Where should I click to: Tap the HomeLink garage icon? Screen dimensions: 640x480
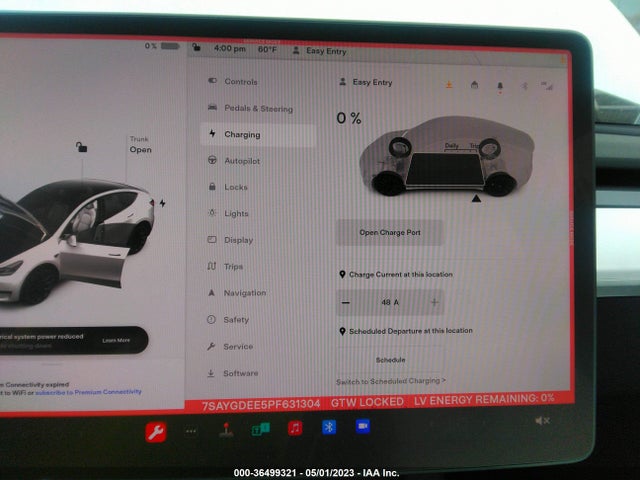(474, 85)
